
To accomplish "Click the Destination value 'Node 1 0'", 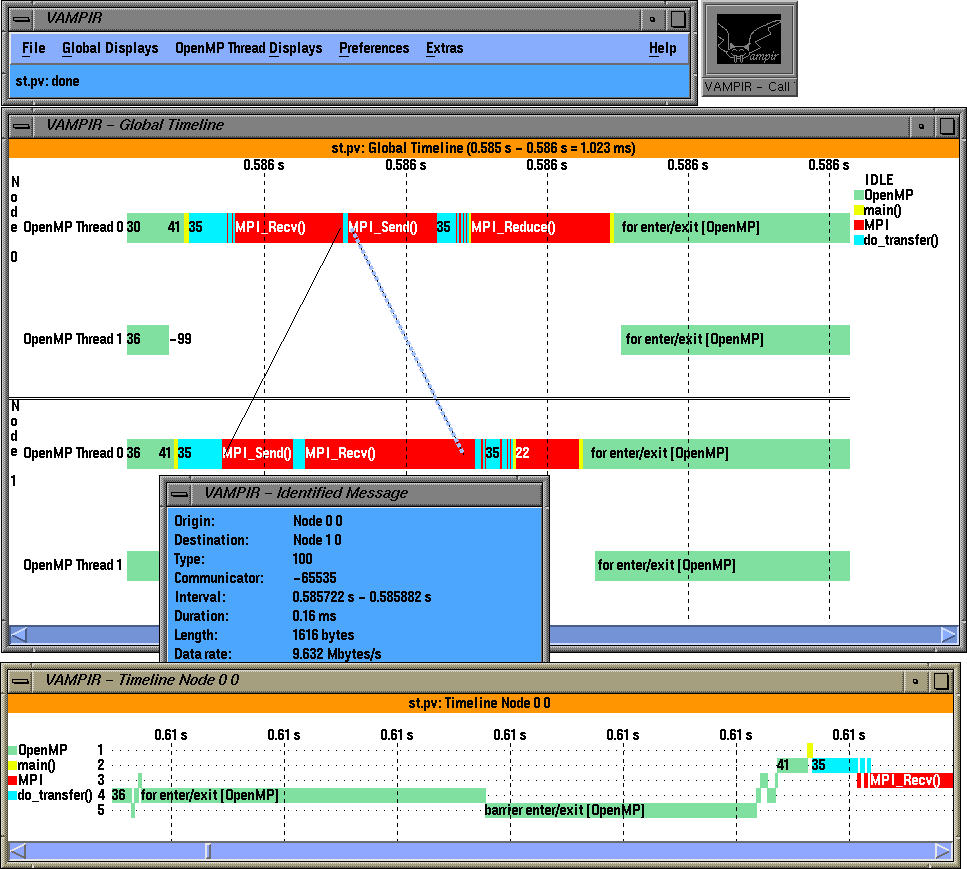I will point(317,540).
